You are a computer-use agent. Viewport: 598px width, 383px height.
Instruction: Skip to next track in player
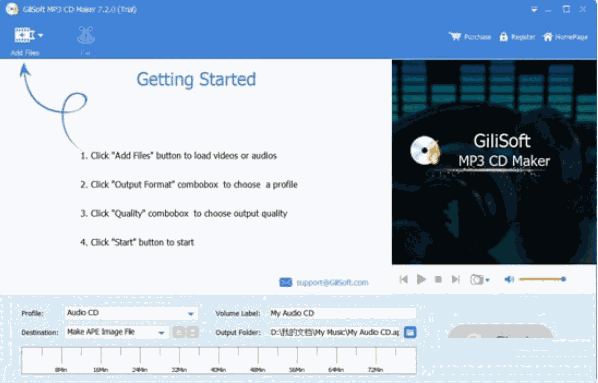[x=456, y=280]
